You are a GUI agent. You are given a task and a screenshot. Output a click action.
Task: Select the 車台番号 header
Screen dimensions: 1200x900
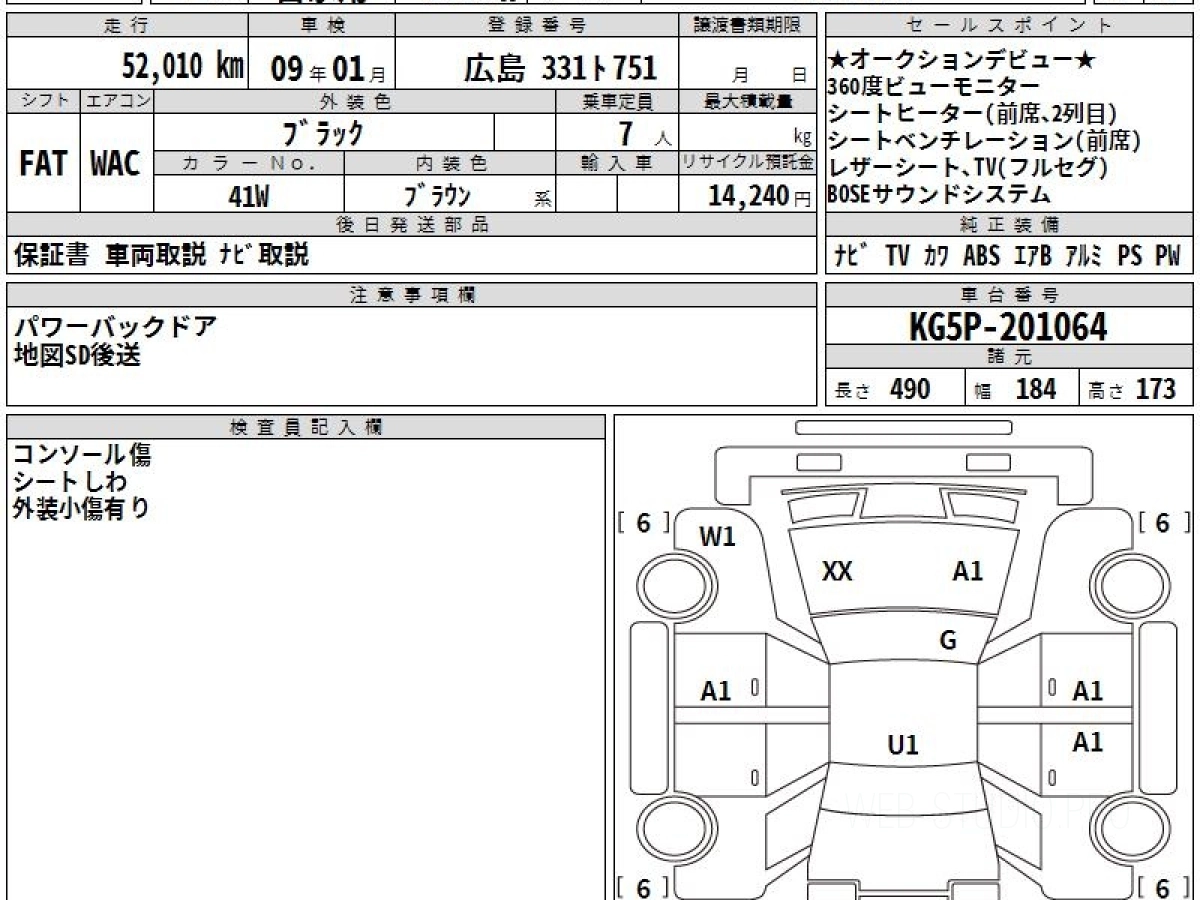1009,295
